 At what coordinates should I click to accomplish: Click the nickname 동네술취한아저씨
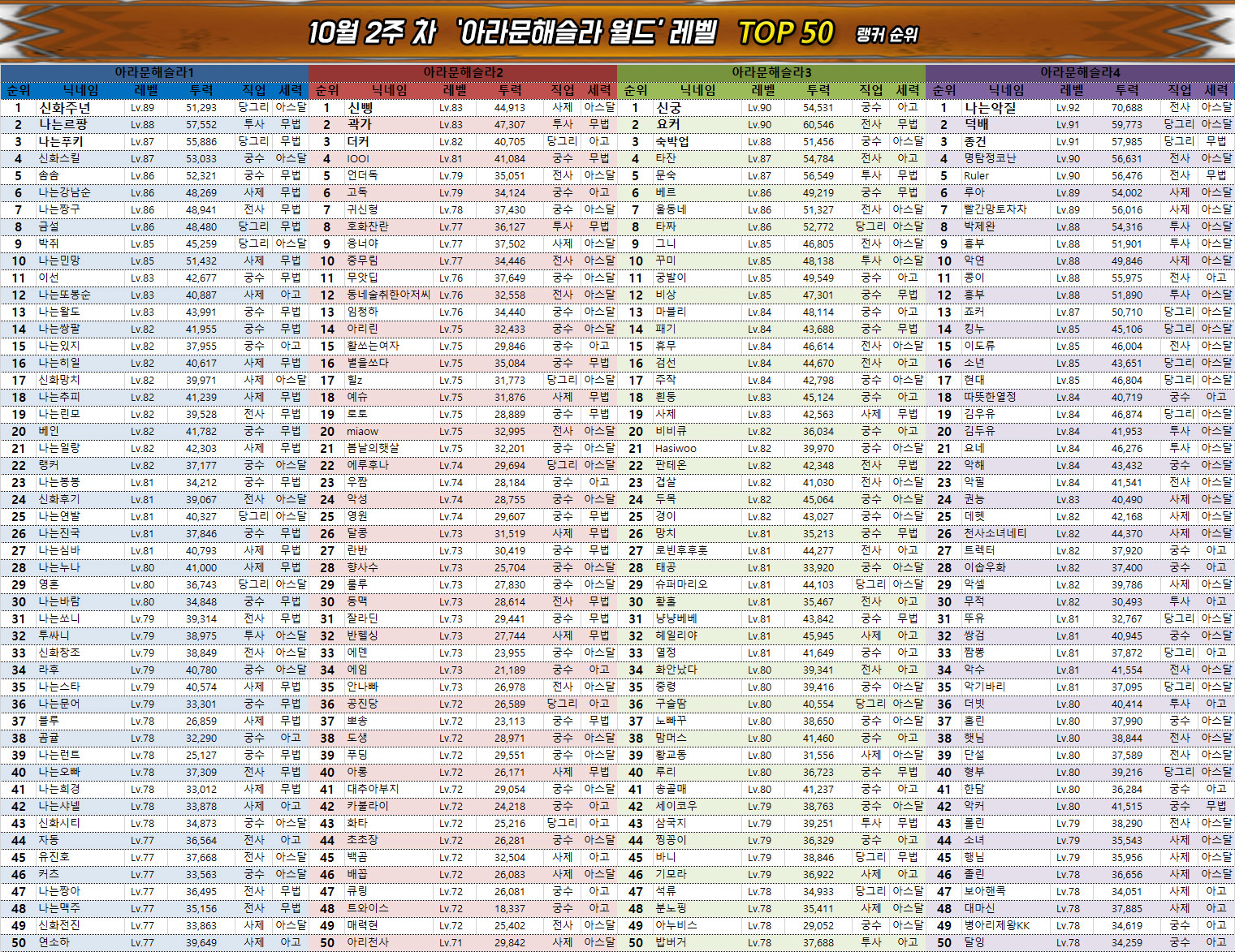tap(388, 295)
